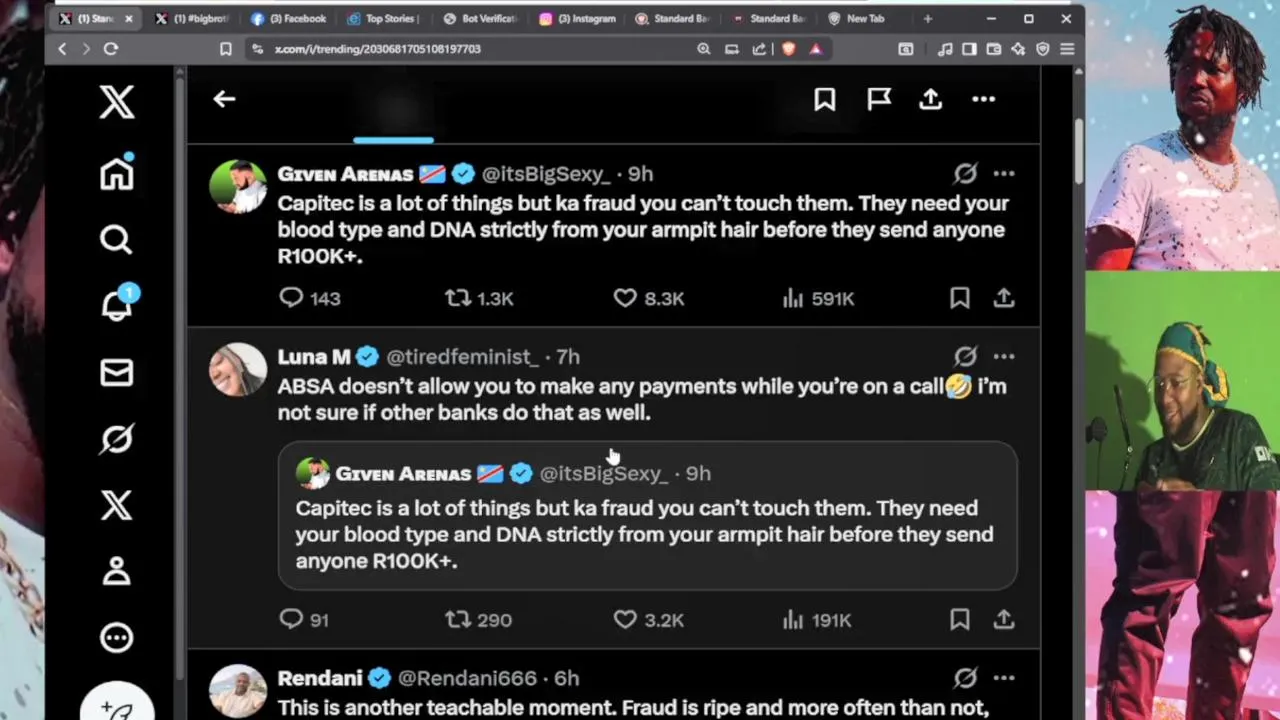1280x720 pixels.
Task: Open Messages envelope icon in the sidebar
Action: click(117, 372)
